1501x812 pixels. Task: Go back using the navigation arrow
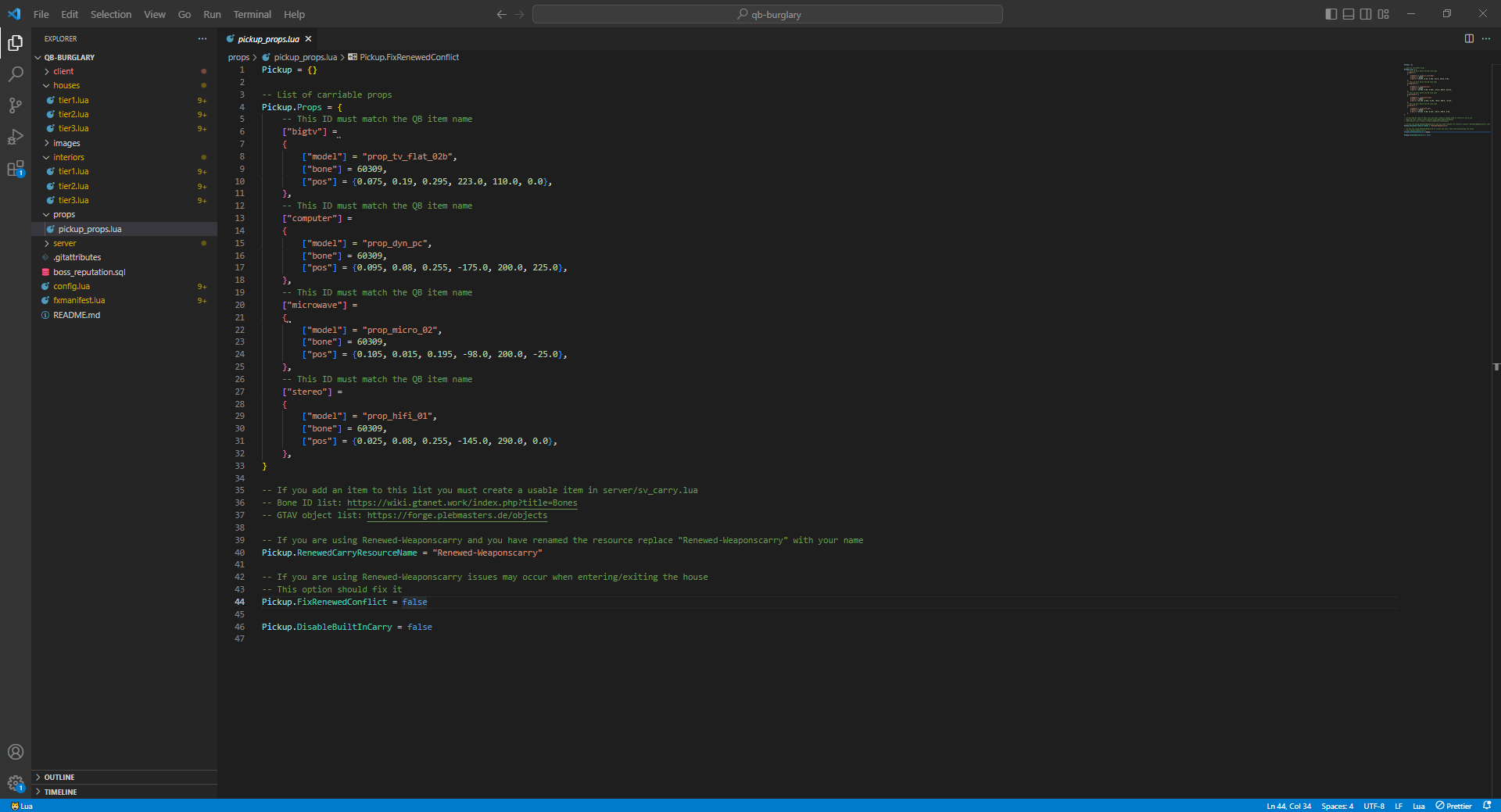(502, 14)
